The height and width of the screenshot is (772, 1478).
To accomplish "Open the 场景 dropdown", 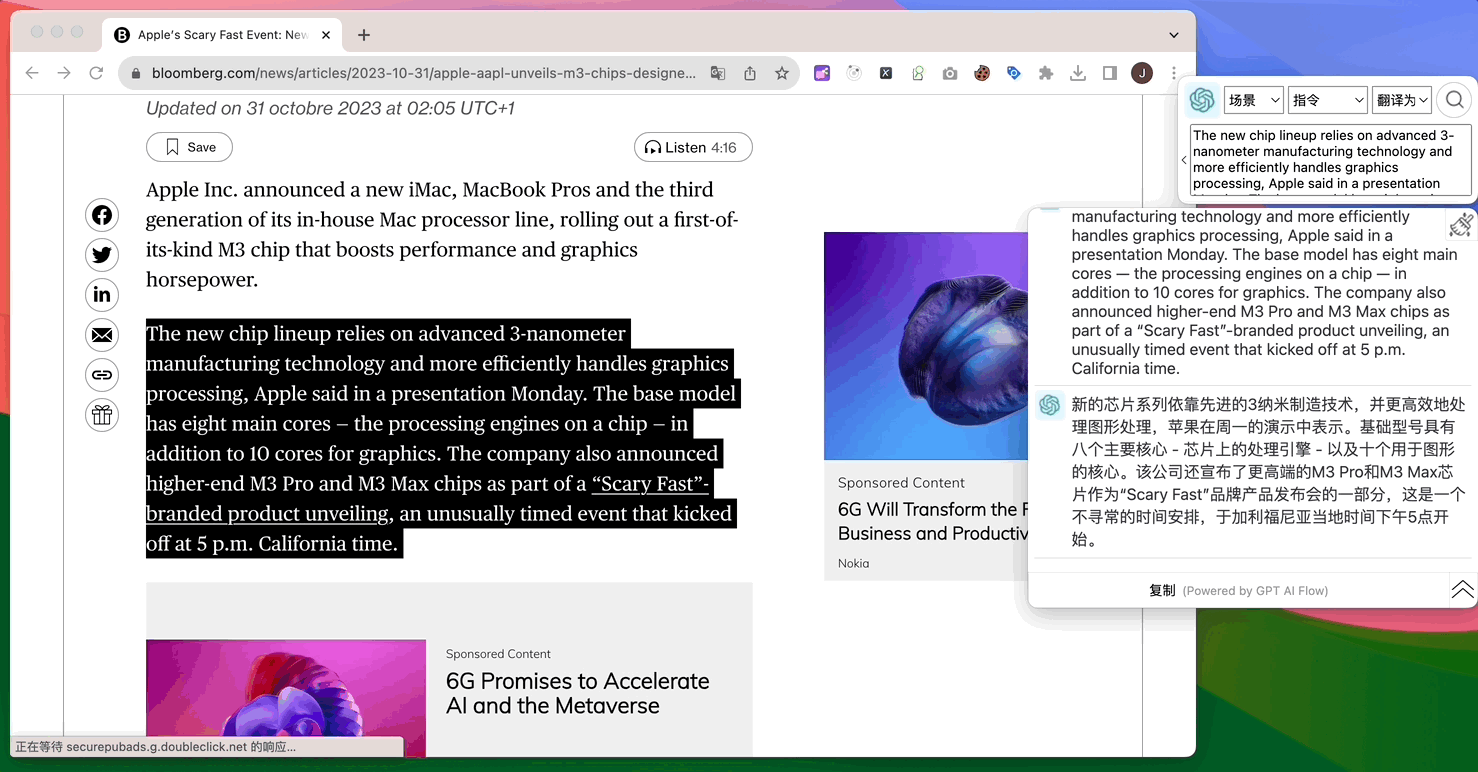I will [x=1253, y=100].
